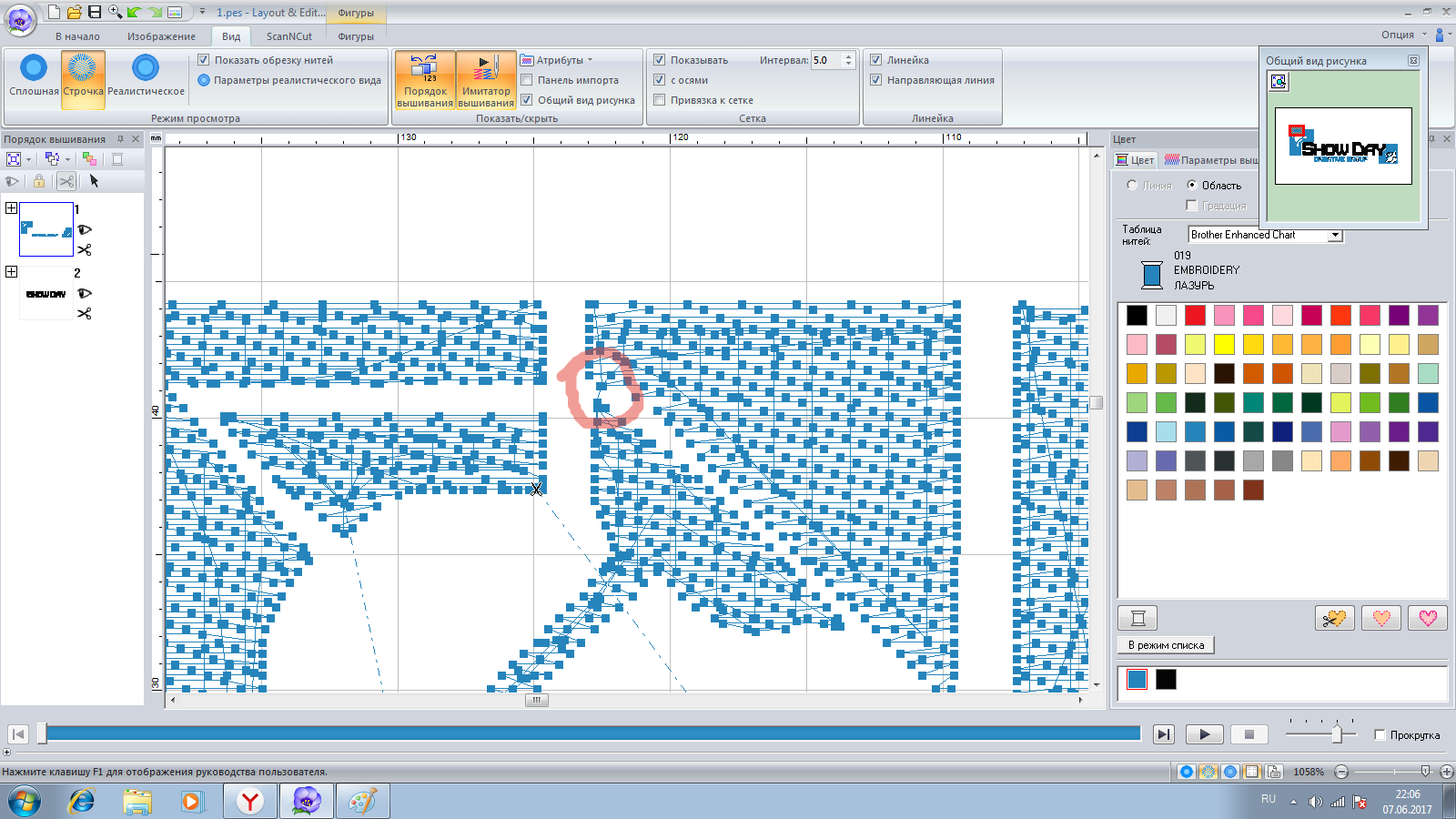Disable Показать обрезку нитей checkbox
Screen dimensions: 1456x819
(x=204, y=60)
